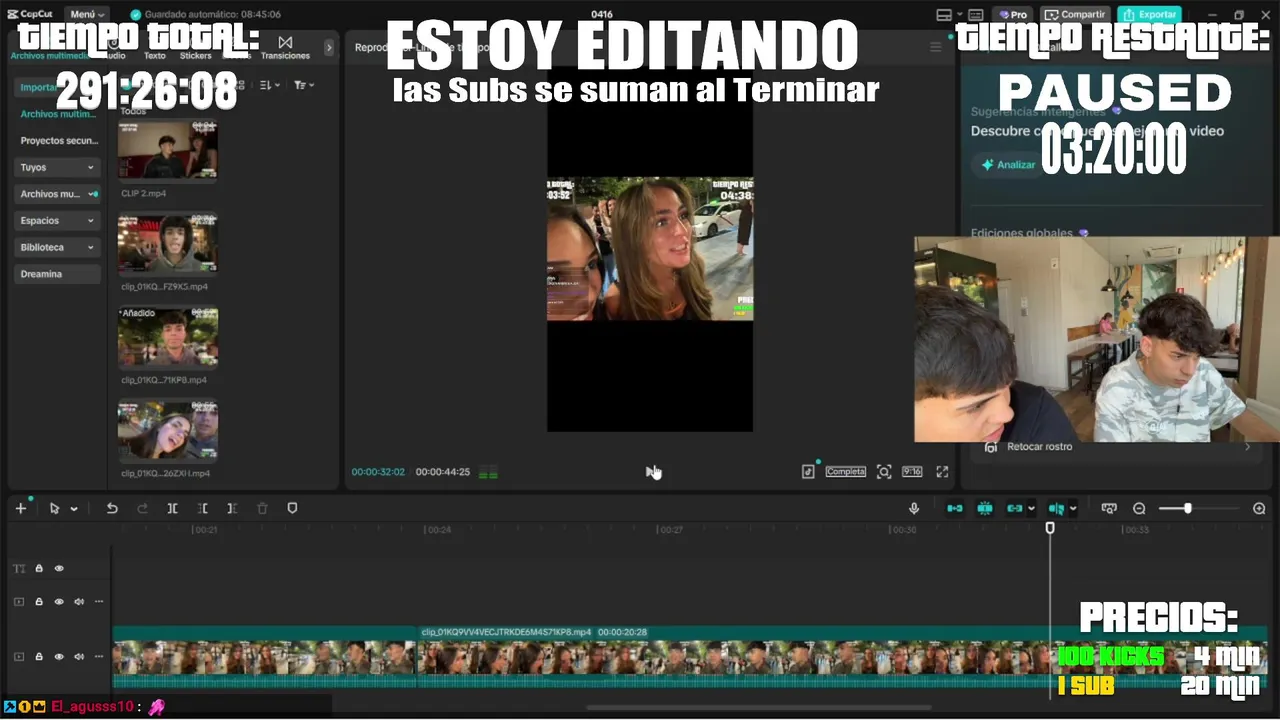Open more options for main video track
The width and height of the screenshot is (1280, 720).
pos(99,657)
